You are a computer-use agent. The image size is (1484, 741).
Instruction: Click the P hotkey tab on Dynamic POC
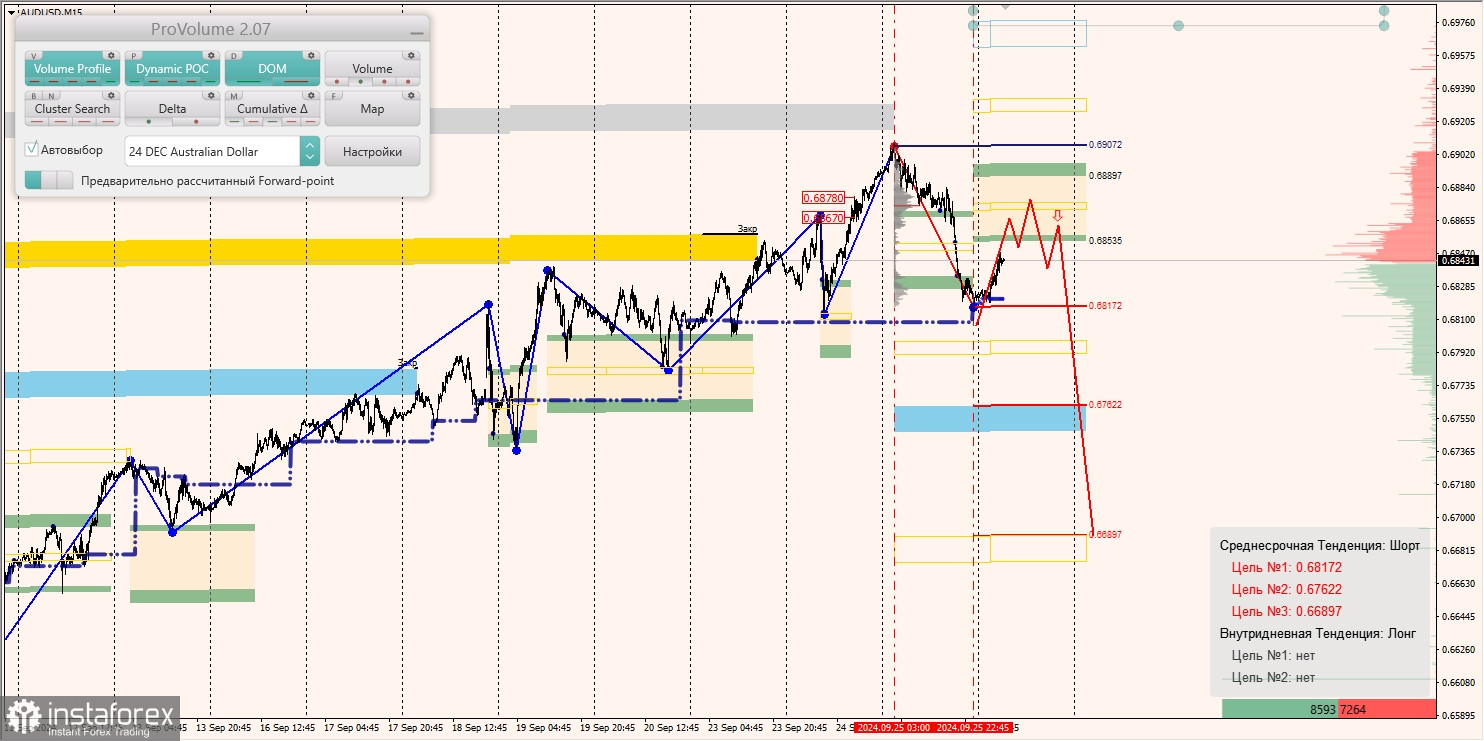pos(134,56)
